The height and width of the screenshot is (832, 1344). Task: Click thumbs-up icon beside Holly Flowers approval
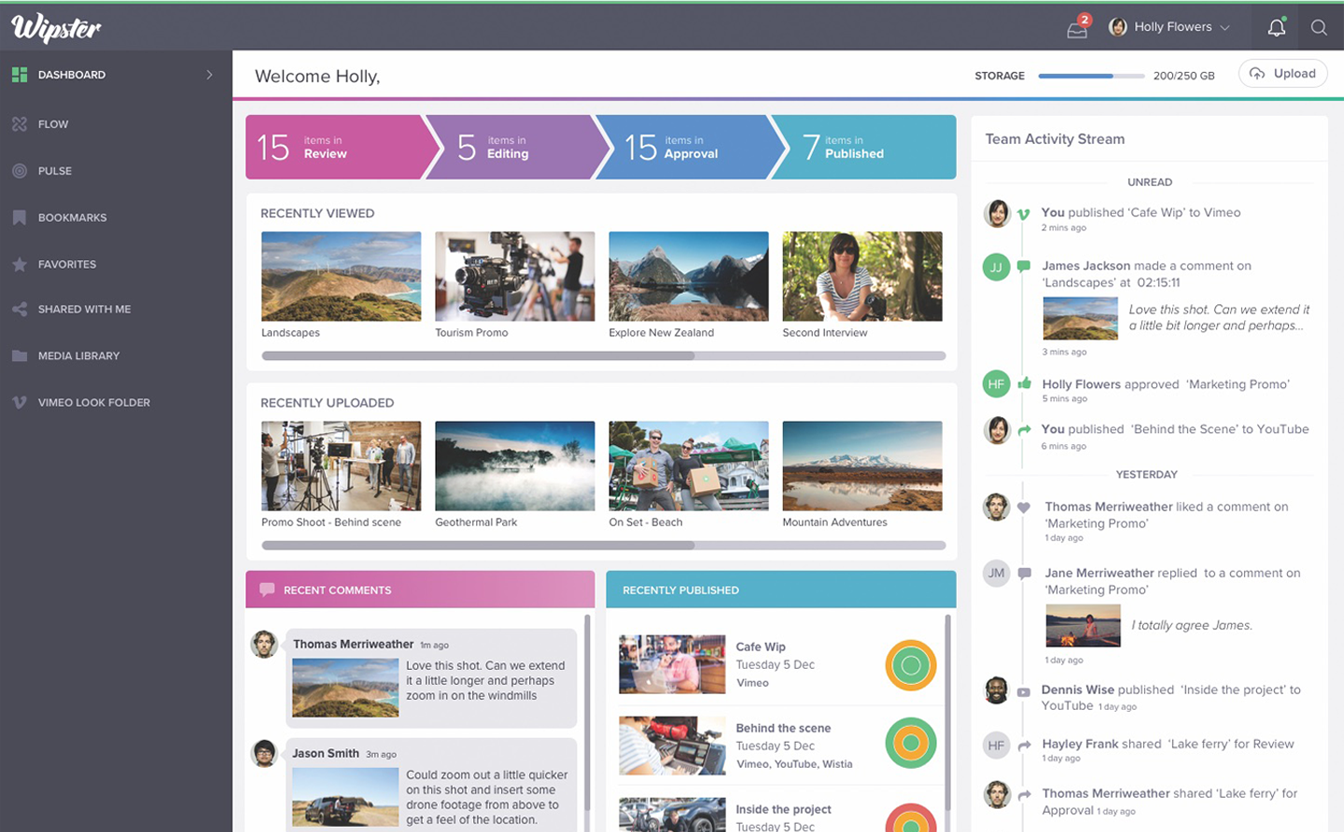[1024, 384]
